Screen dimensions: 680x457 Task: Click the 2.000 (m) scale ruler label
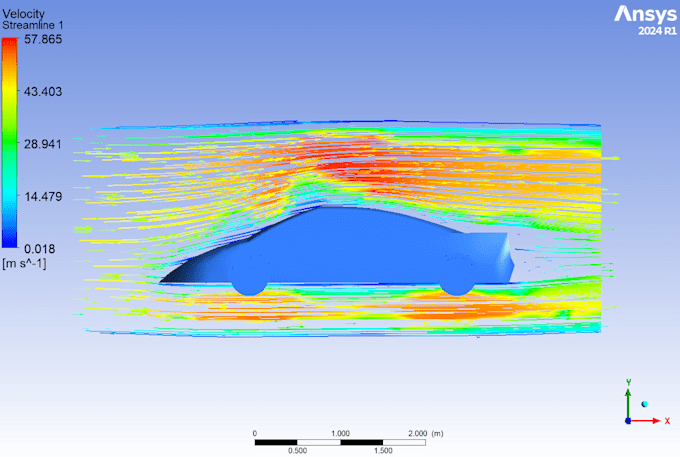pos(426,433)
